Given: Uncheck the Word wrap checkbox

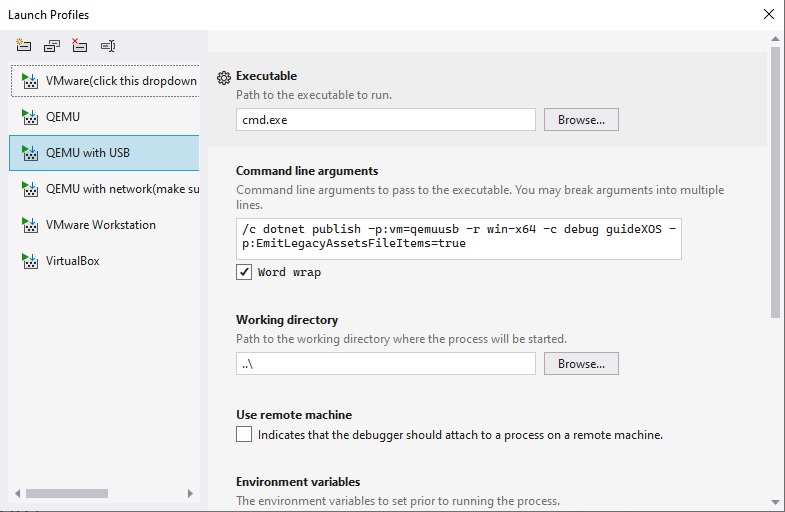Looking at the screenshot, I should (244, 272).
